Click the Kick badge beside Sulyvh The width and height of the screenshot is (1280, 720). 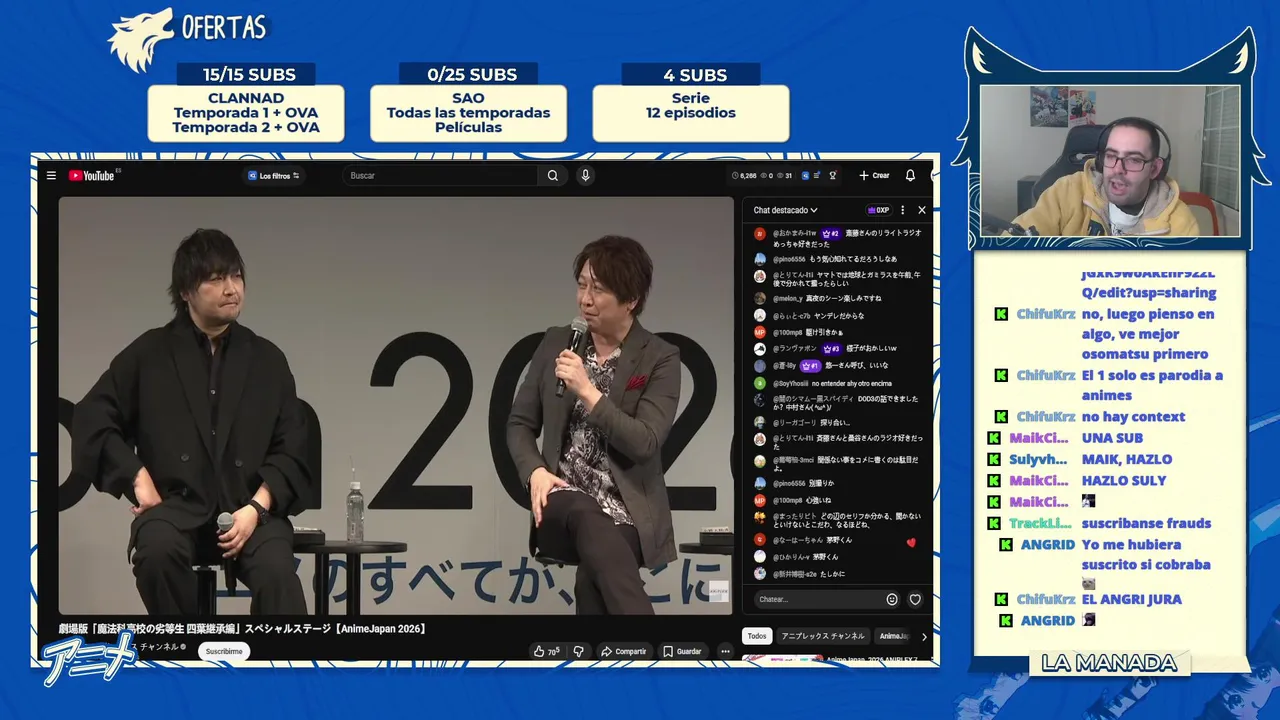click(x=993, y=459)
